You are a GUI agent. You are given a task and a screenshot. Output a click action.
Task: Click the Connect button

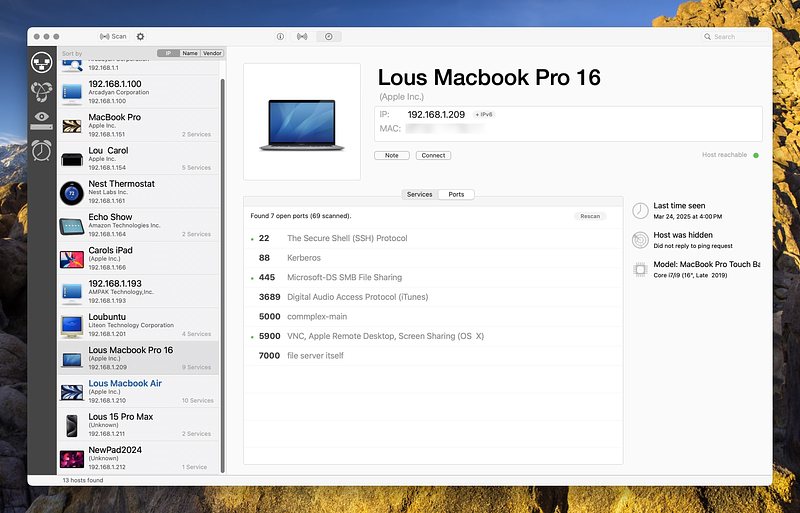(x=433, y=155)
